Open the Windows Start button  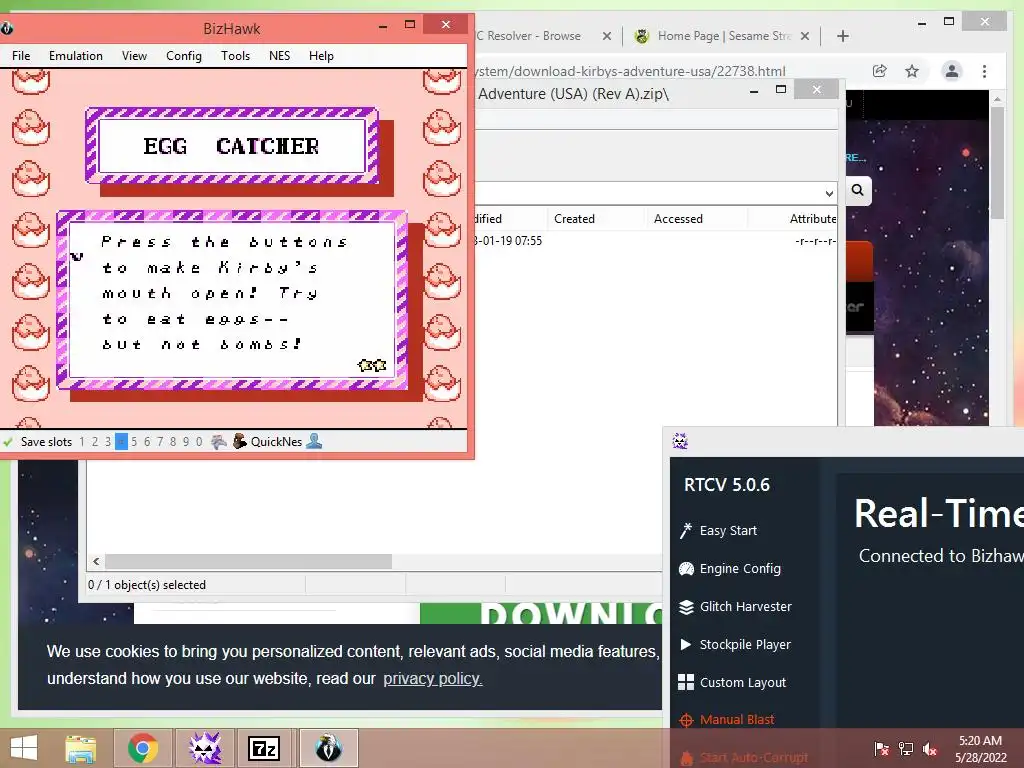pos(24,748)
